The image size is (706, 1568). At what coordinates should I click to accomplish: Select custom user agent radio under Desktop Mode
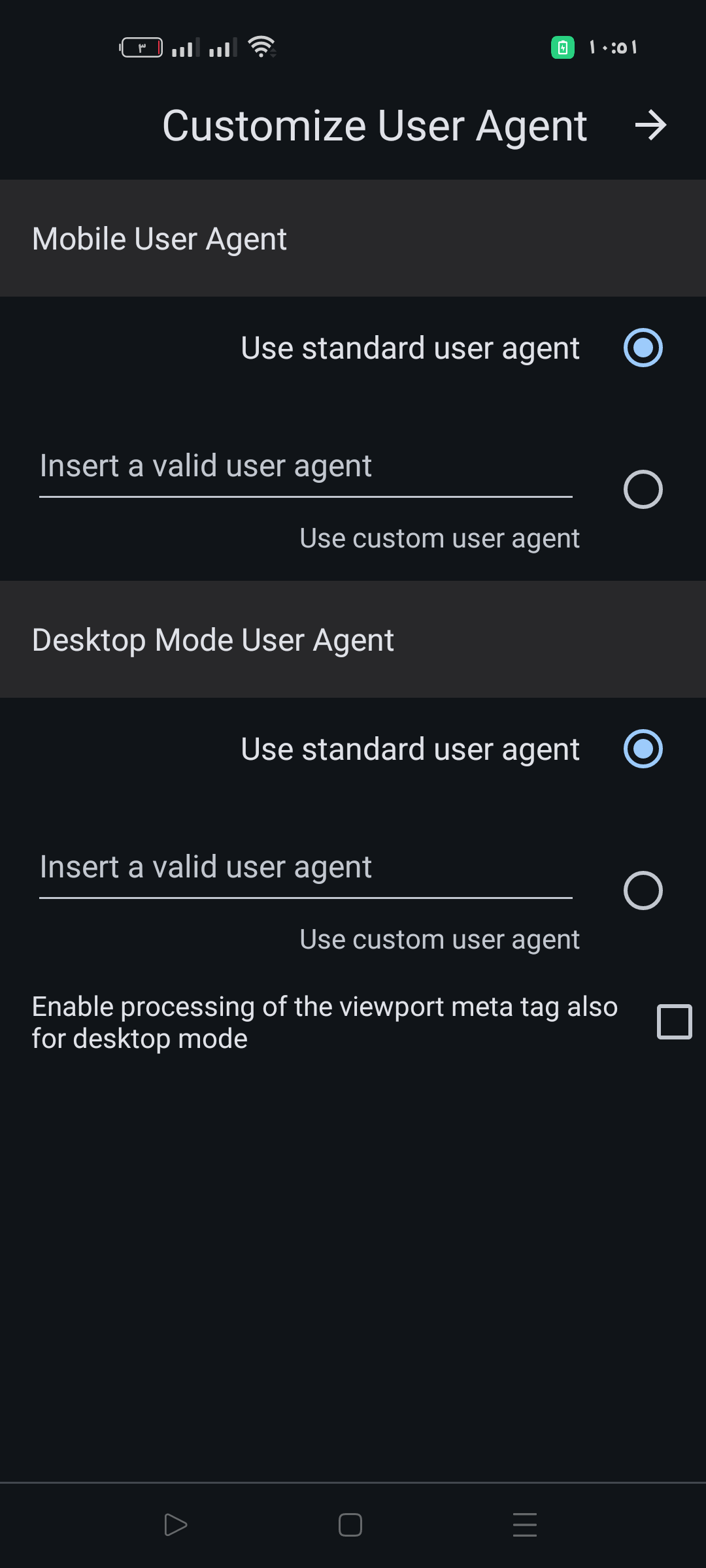pyautogui.click(x=643, y=890)
